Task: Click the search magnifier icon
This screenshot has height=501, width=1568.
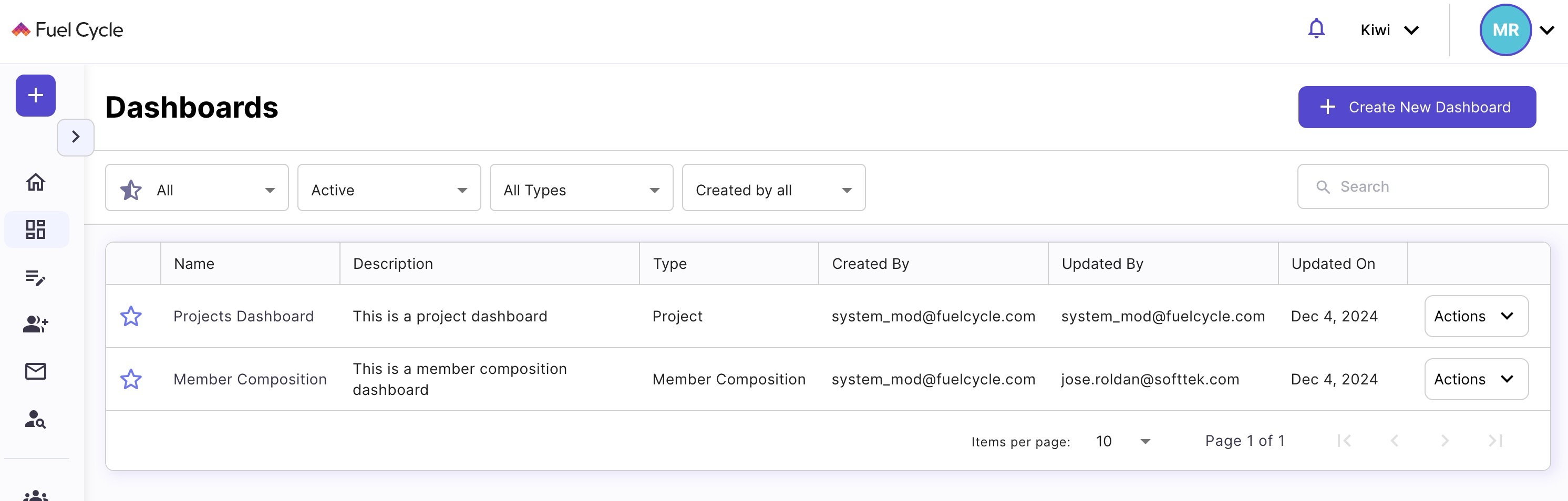Action: (1323, 187)
